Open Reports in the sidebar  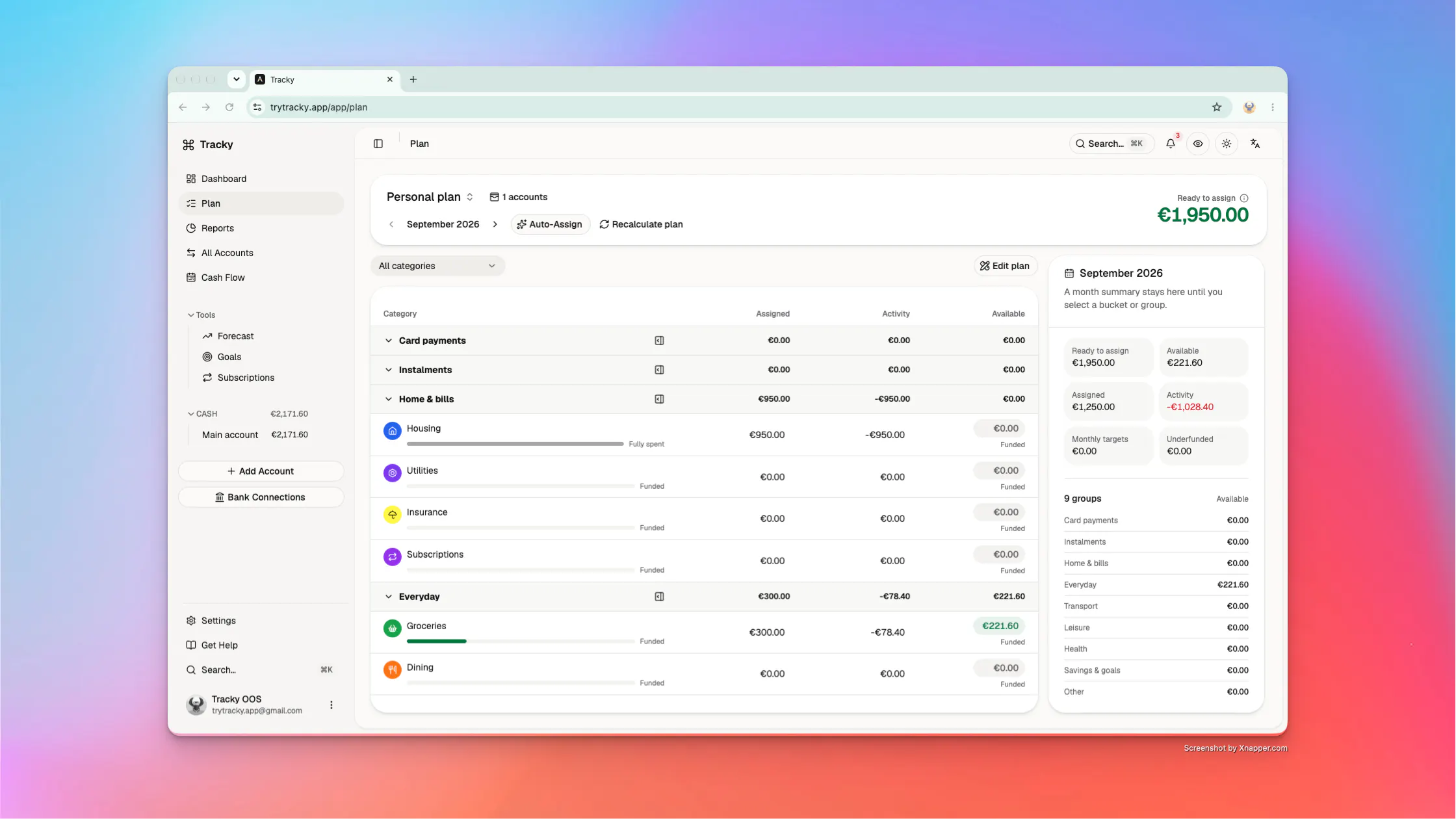pyautogui.click(x=261, y=228)
